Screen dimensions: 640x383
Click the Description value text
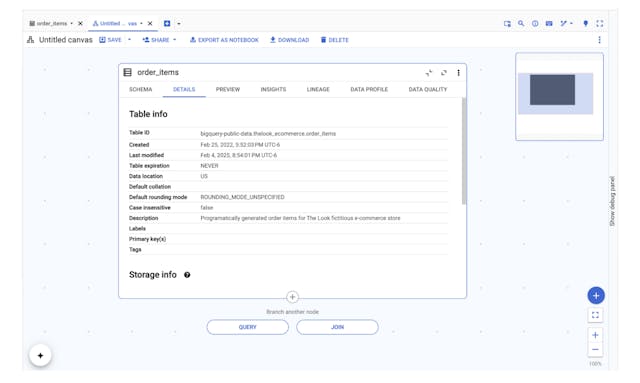click(300, 218)
